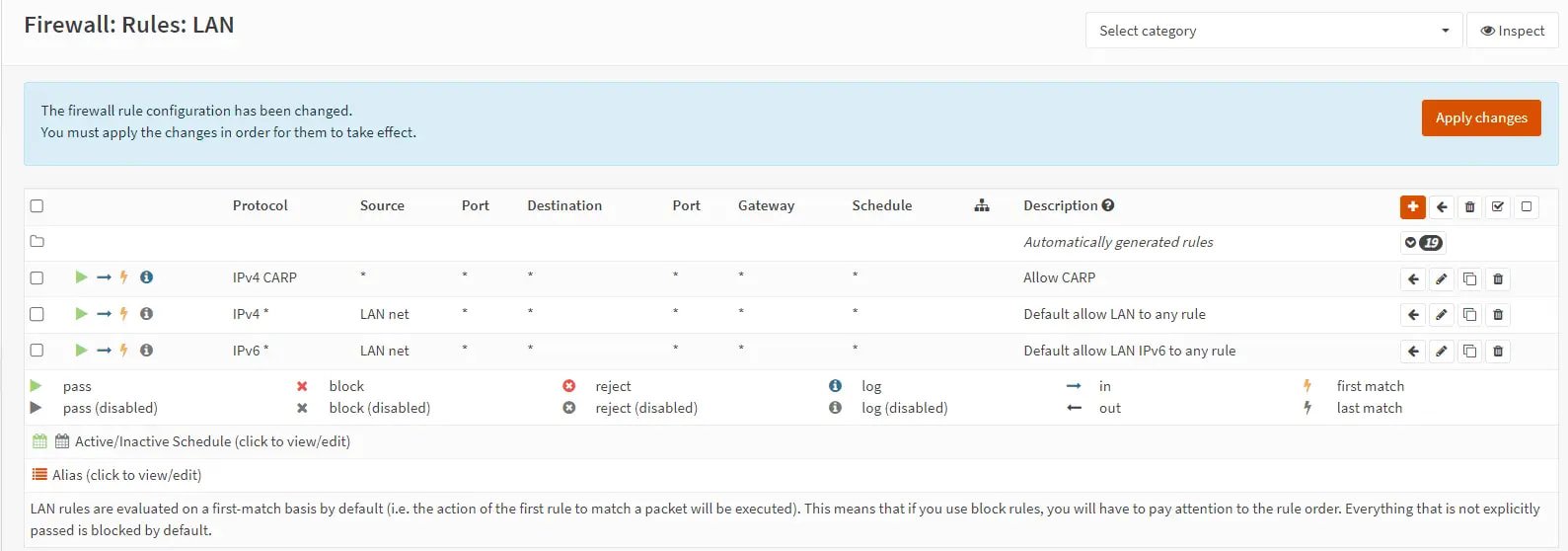This screenshot has height=551, width=1568.
Task: Check the Allow CARP rule checkbox
Action: click(37, 278)
